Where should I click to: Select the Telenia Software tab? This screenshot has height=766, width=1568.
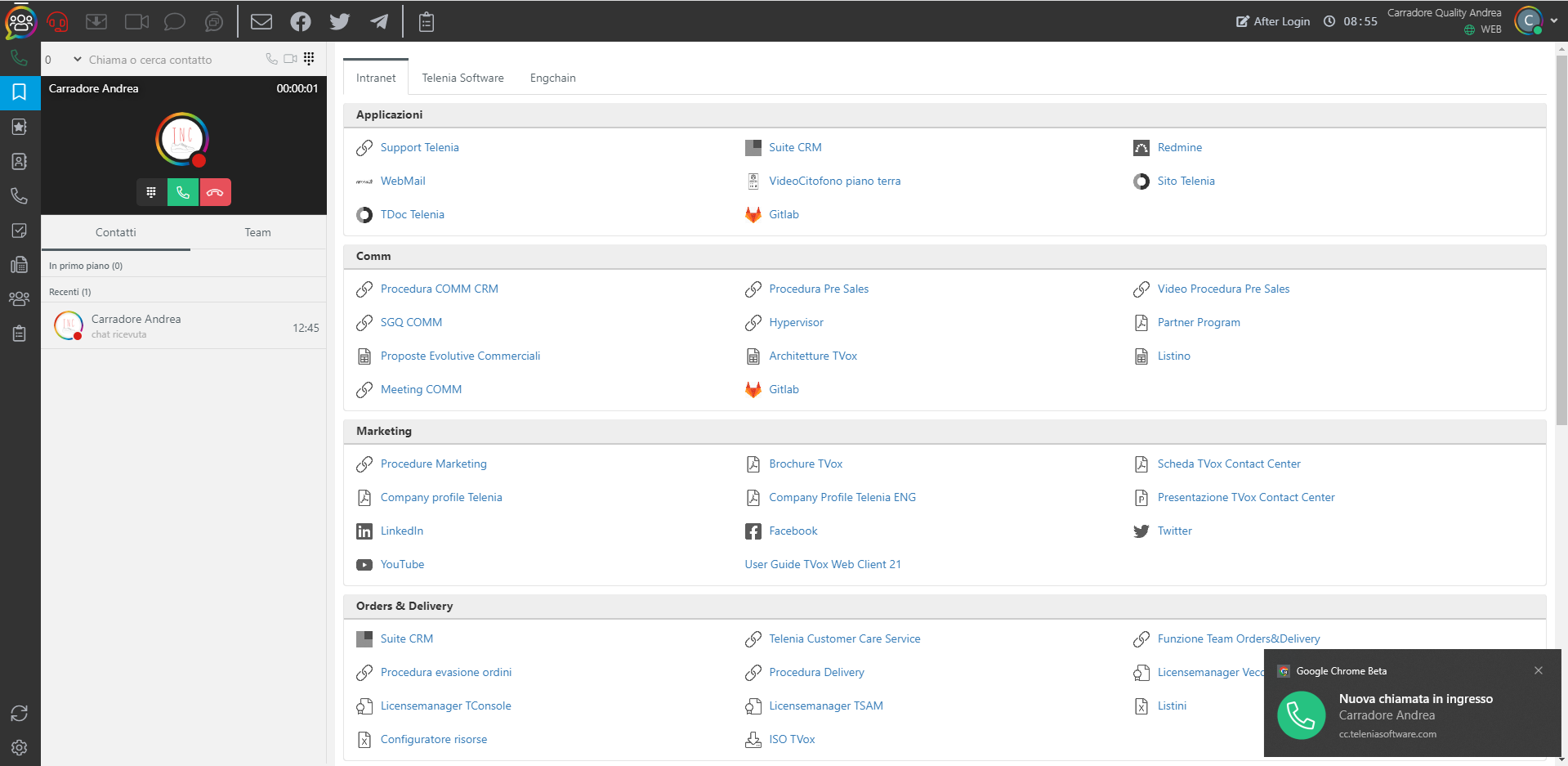462,78
